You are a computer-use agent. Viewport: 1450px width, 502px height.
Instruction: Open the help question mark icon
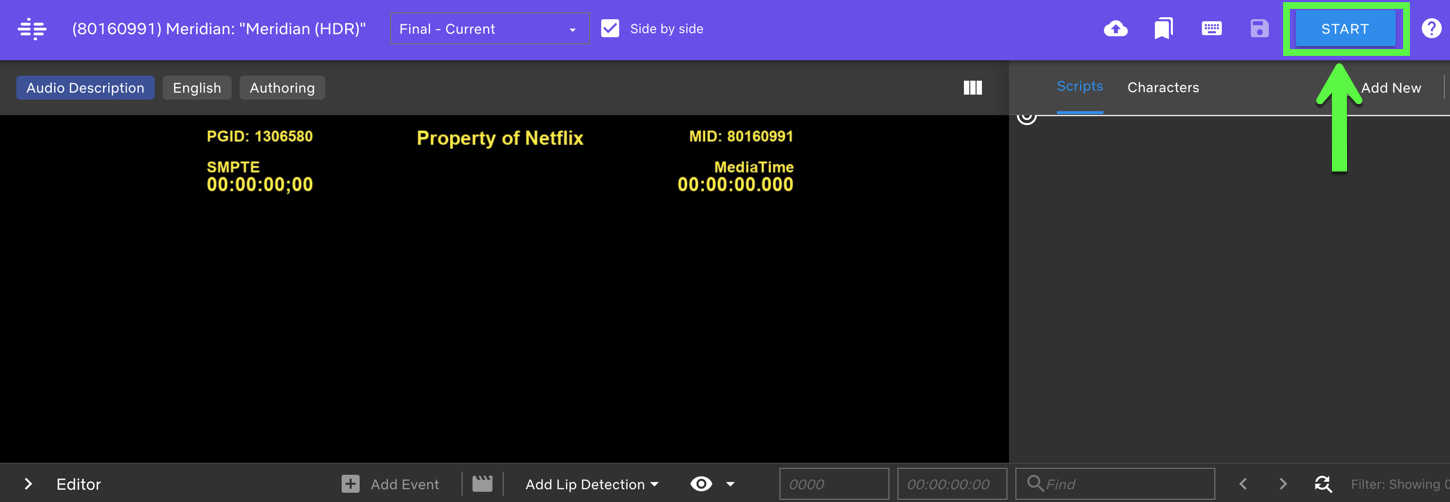click(1432, 29)
